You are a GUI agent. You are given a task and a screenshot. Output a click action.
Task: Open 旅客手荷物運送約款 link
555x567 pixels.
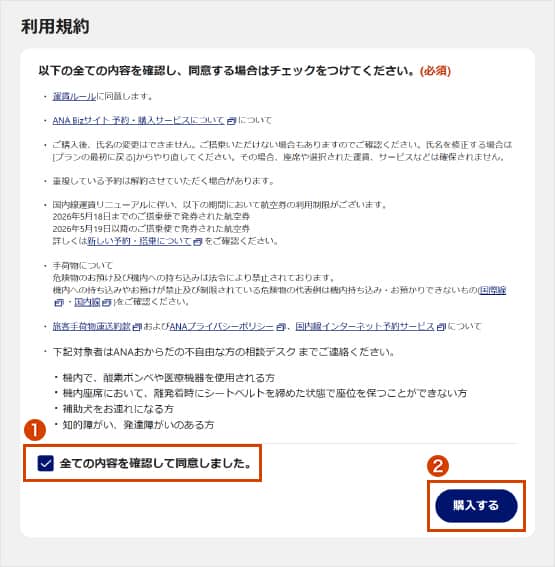[91, 327]
